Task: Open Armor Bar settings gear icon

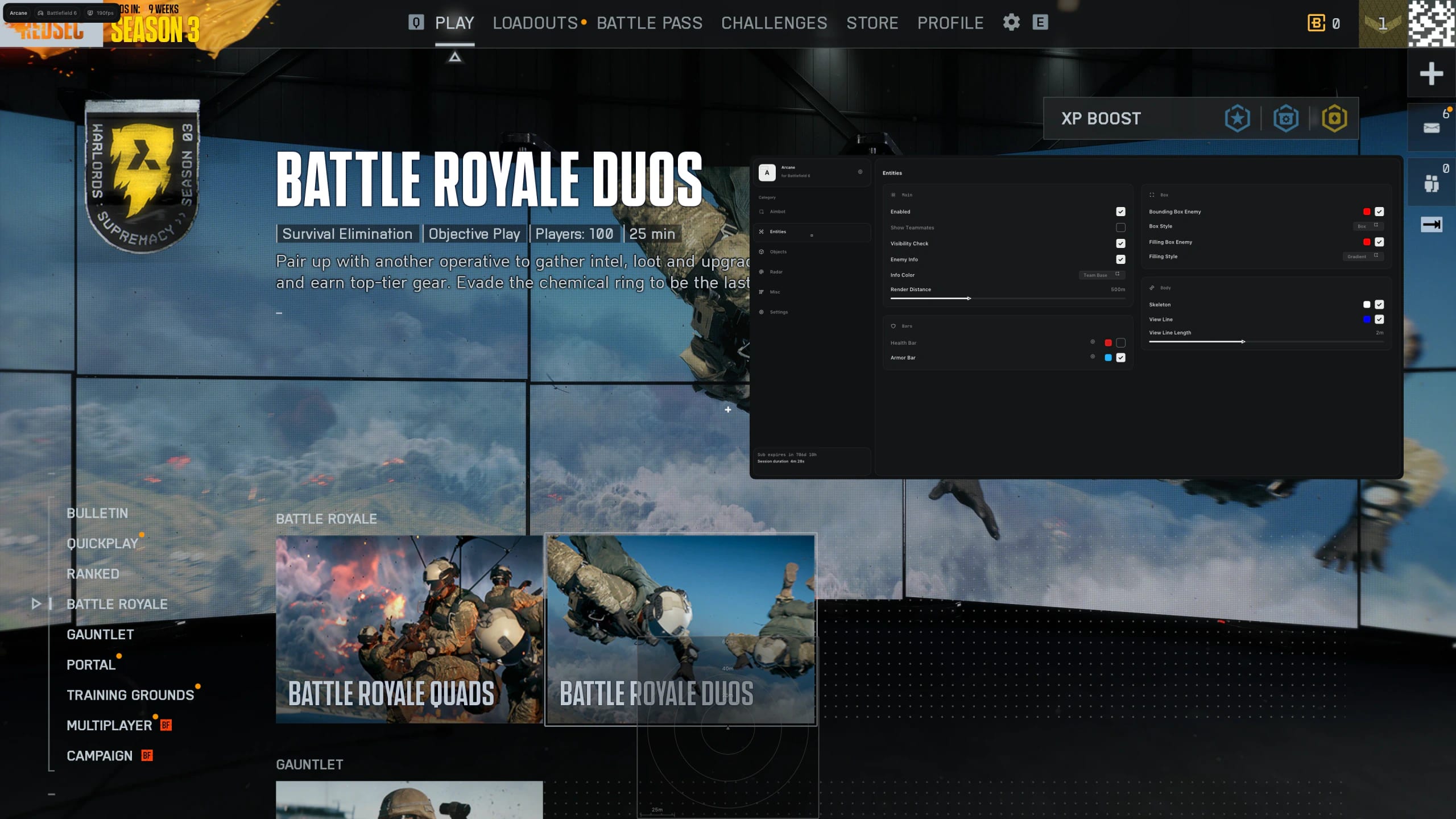Action: (x=1093, y=357)
